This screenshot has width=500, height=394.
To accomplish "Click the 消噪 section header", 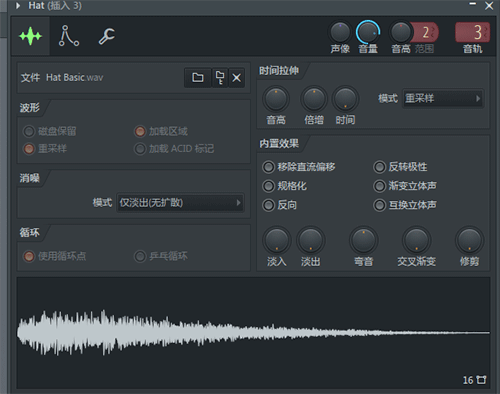I will pyautogui.click(x=30, y=178).
